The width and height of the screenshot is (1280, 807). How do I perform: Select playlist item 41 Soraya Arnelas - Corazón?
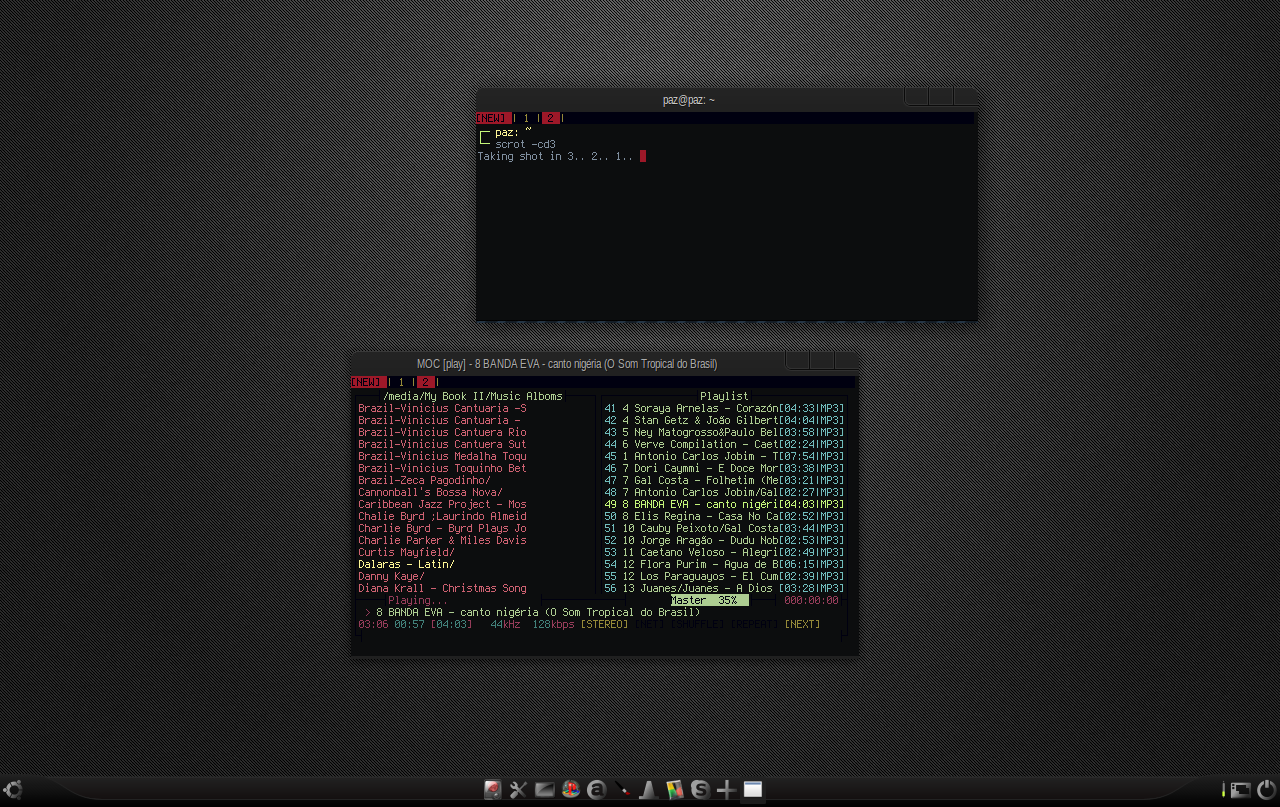[x=724, y=408]
